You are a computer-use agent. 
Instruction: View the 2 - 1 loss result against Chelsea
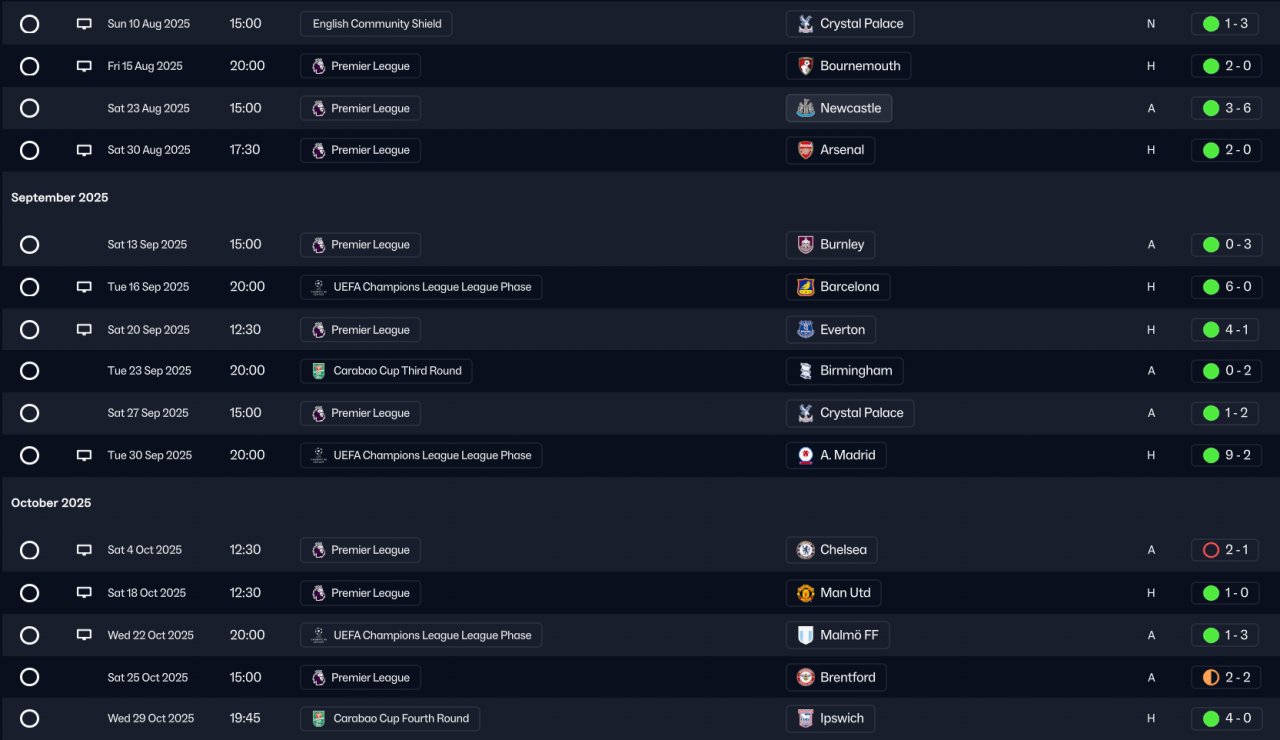coord(1225,550)
